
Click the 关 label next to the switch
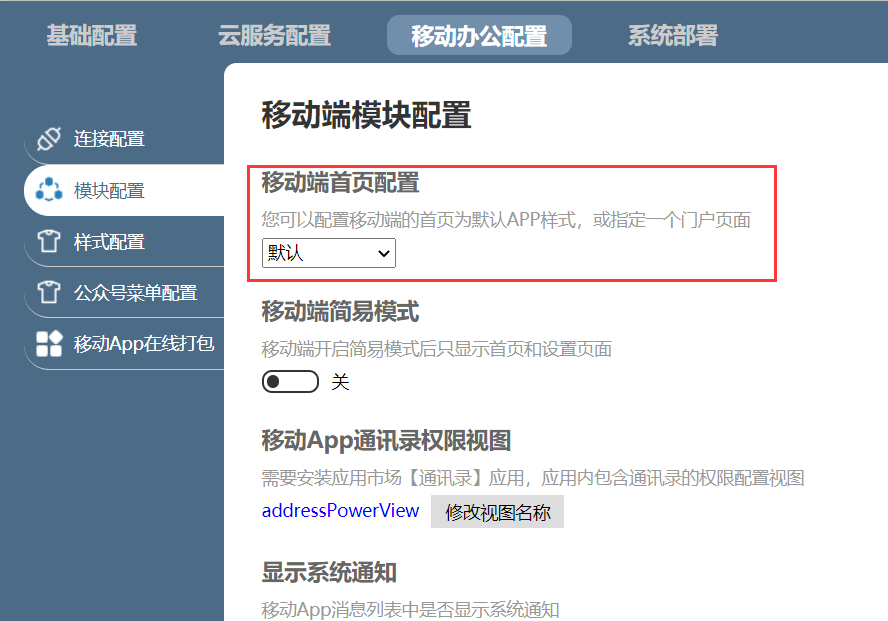pos(340,382)
